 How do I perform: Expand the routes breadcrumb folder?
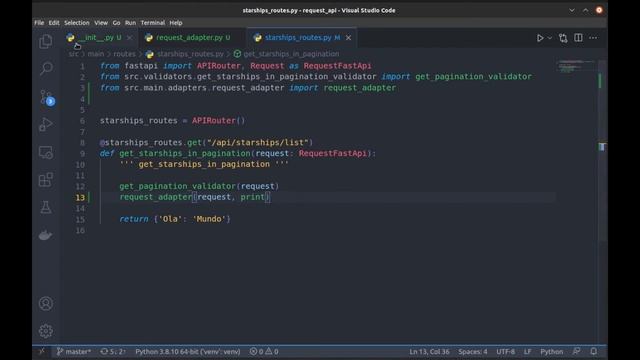point(124,54)
